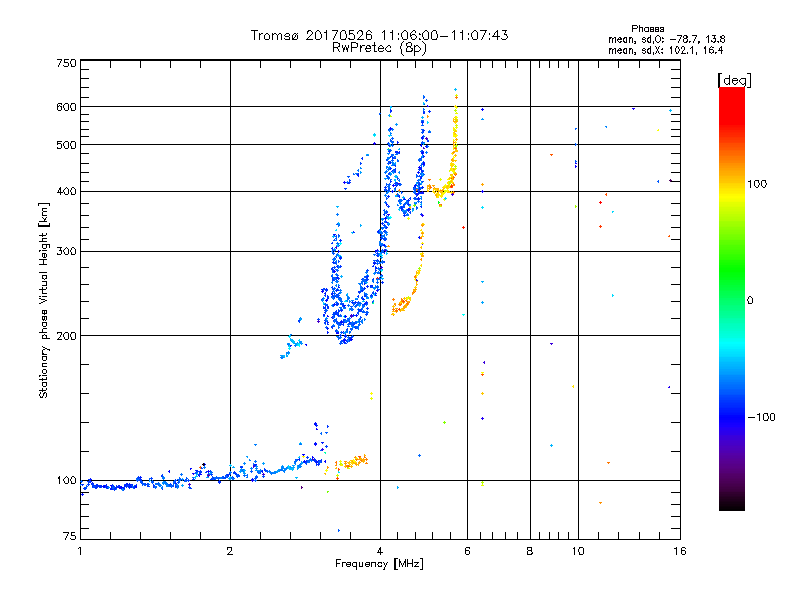Click the plot title 'Tromsø 20170526 11:06:00-11:07:43'
This screenshot has width=800, height=600.
coord(380,35)
